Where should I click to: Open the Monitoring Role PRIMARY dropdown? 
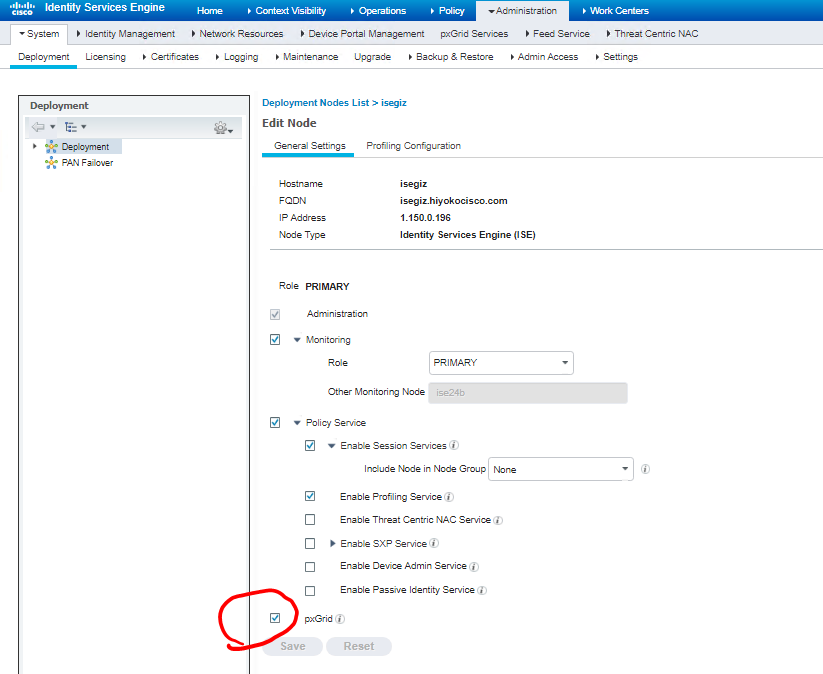[501, 363]
